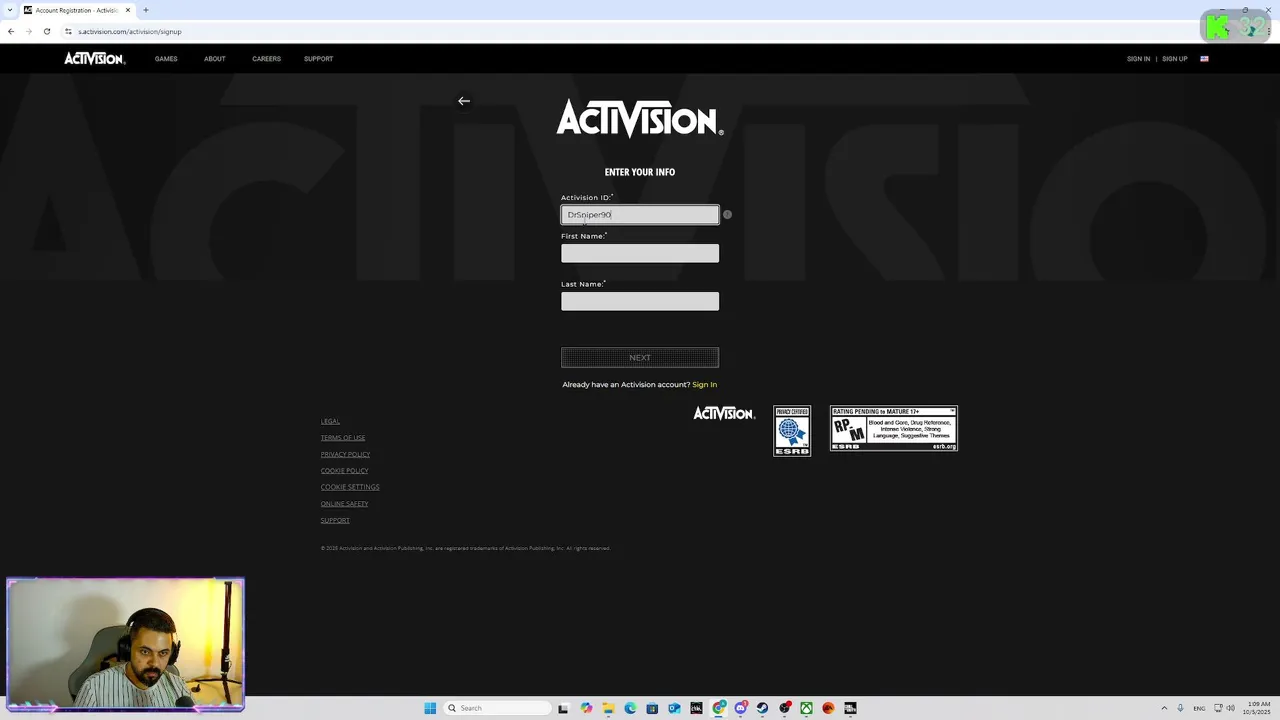
Task: Open the clock and date panel
Action: pos(1257,708)
